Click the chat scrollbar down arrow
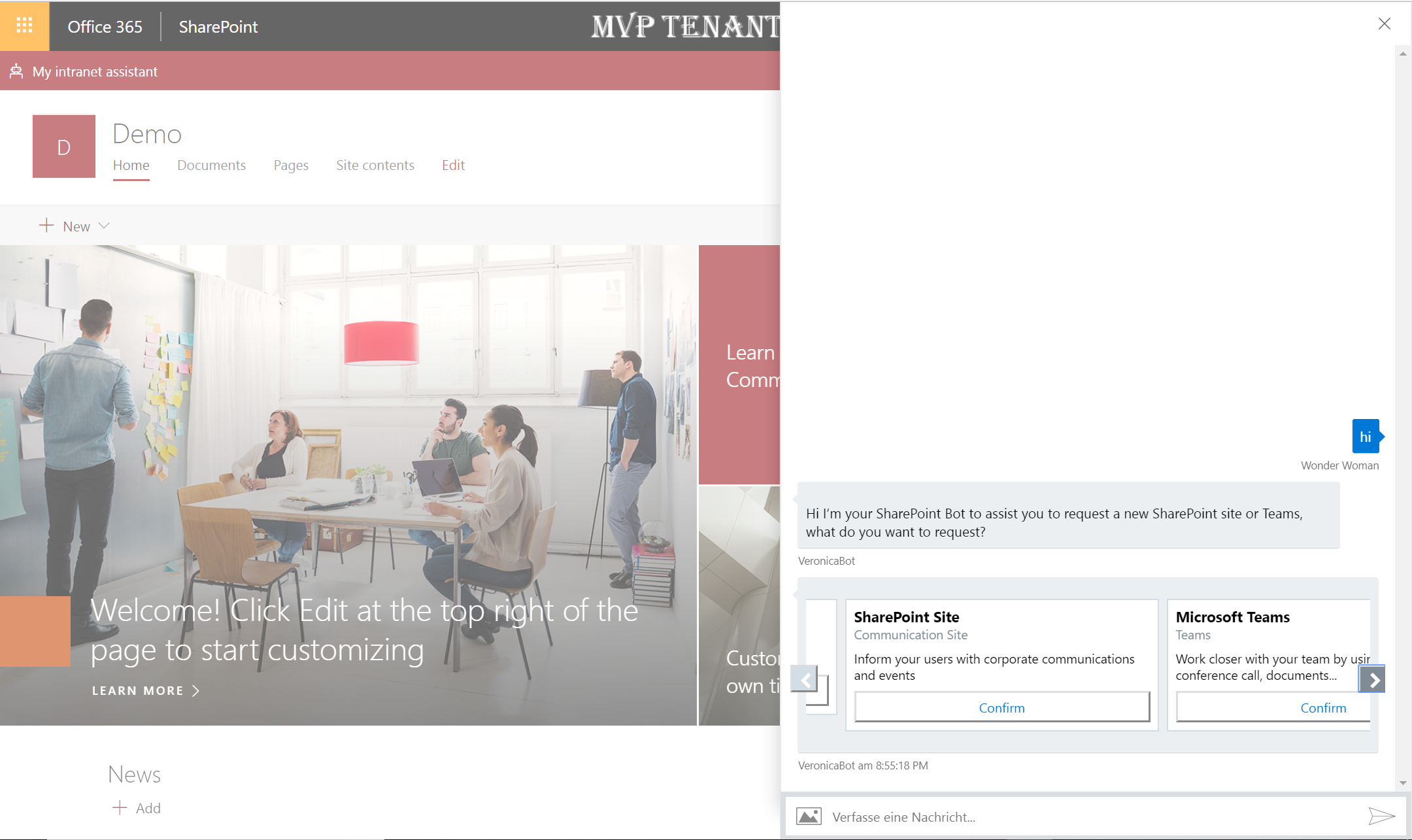 point(1403,782)
